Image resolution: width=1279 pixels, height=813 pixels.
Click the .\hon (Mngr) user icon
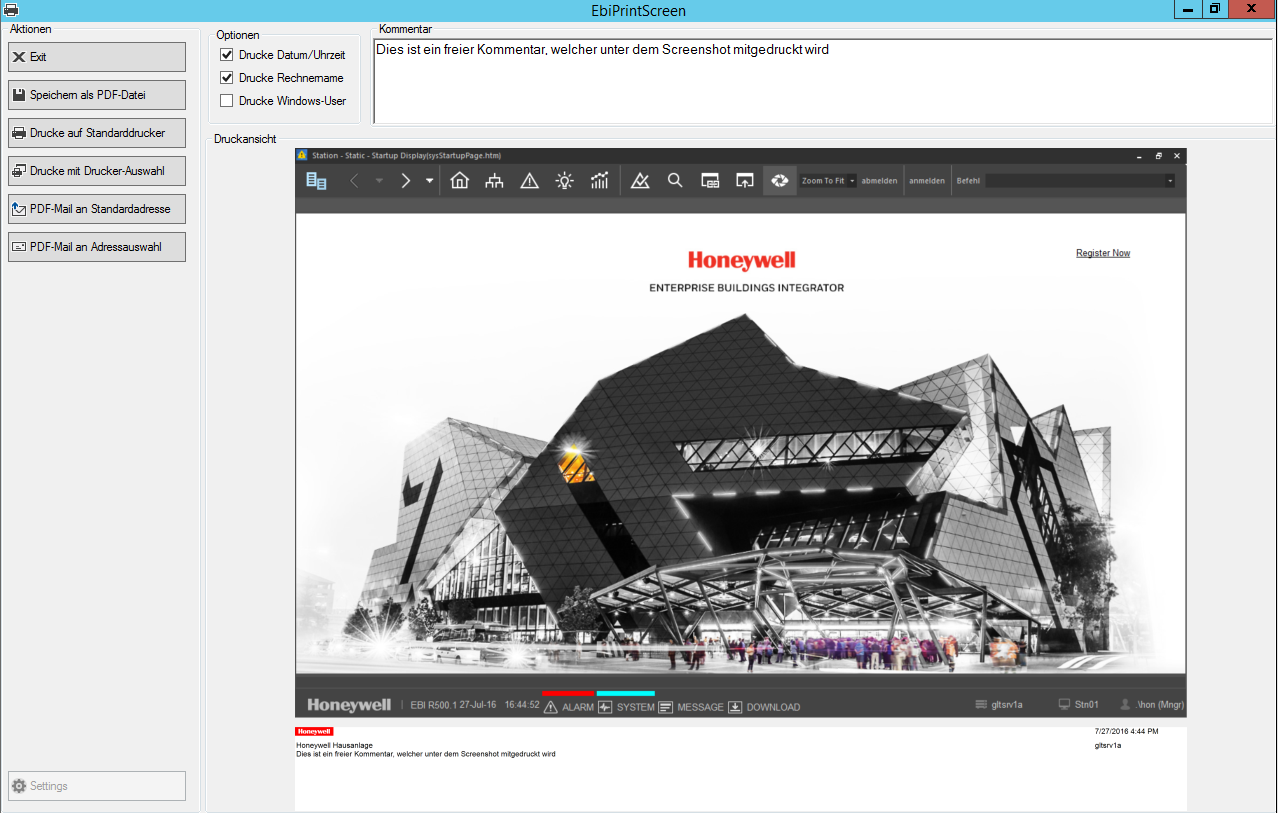click(1126, 705)
